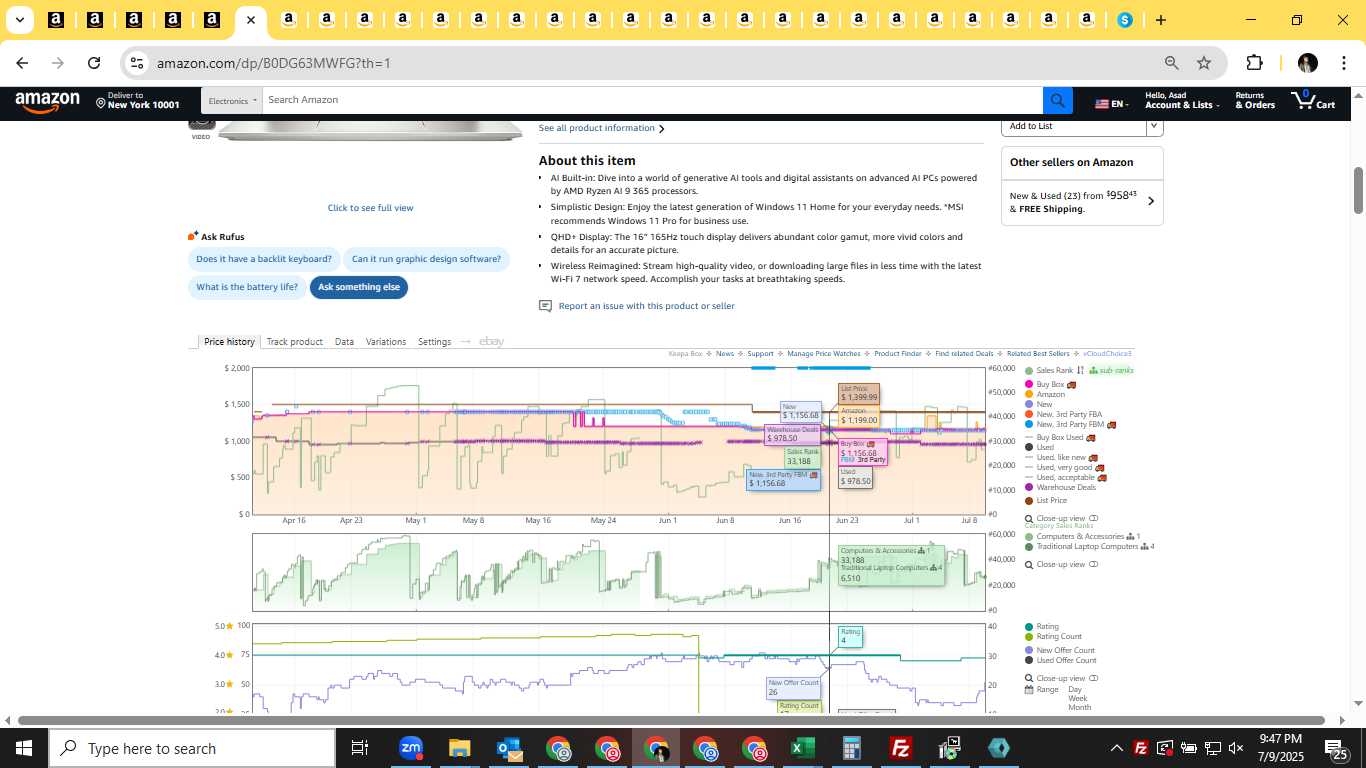Viewport: 1366px width, 768px height.
Task: Open the Chrome tab search dropdown
Action: coord(19,20)
